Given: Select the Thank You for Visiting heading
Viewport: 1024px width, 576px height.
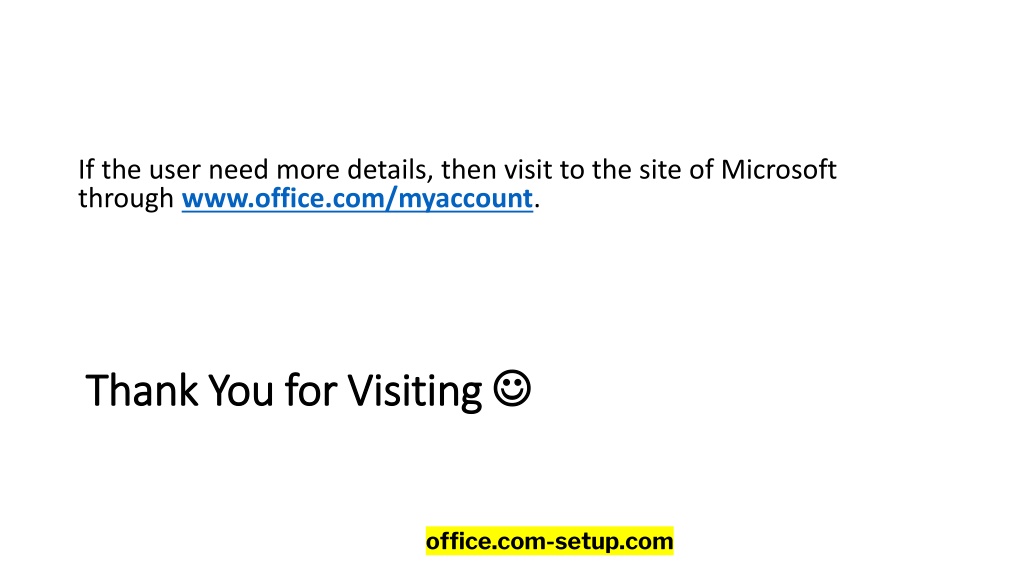Looking at the screenshot, I should coord(308,391).
